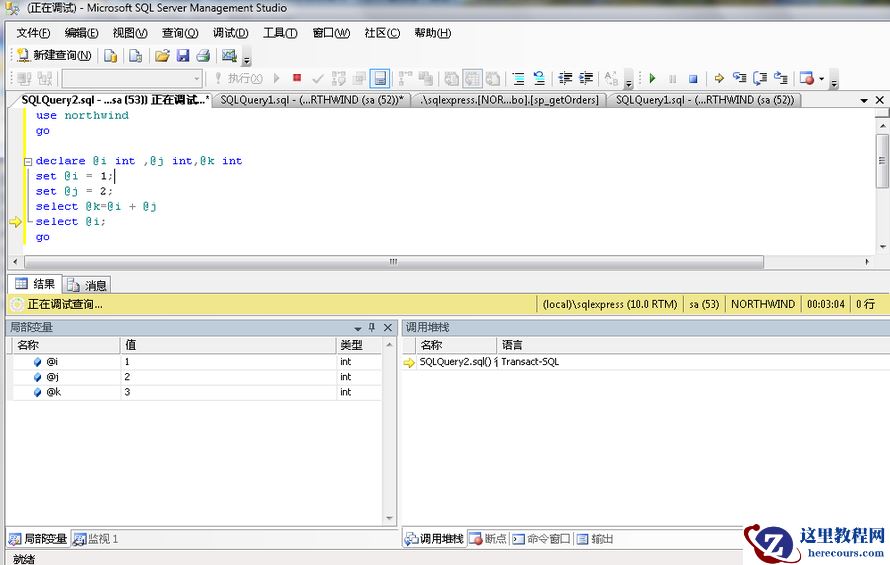890x565 pixels.
Task: Click the editor horizontal scrollbar
Action: 392,262
